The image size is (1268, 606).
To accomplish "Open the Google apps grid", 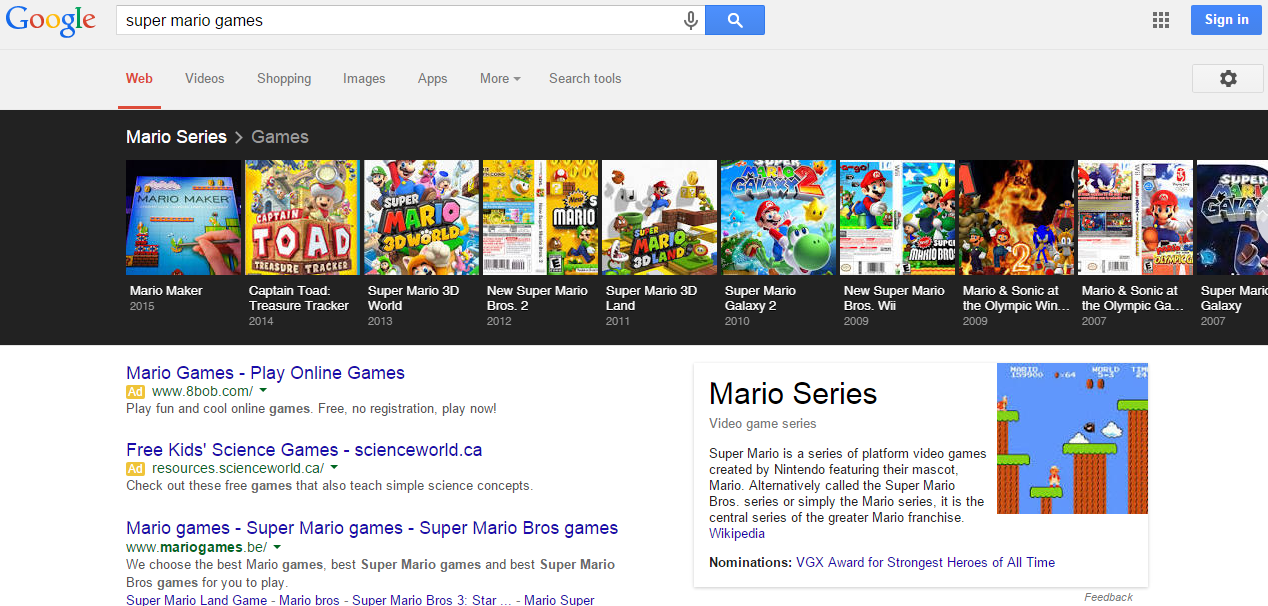I will (x=1161, y=20).
